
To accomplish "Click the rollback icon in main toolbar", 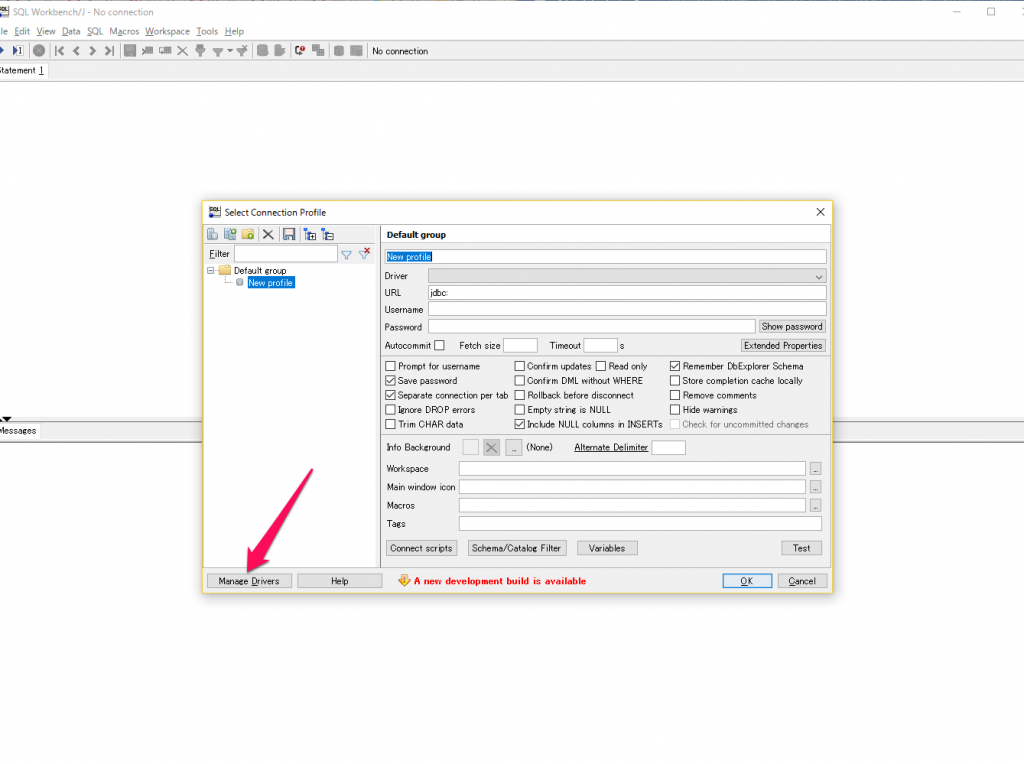I will 280,50.
